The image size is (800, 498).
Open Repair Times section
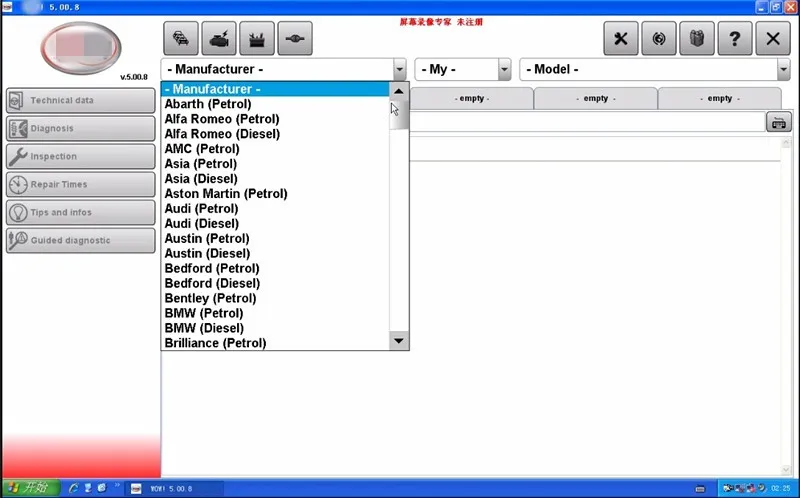coord(81,185)
